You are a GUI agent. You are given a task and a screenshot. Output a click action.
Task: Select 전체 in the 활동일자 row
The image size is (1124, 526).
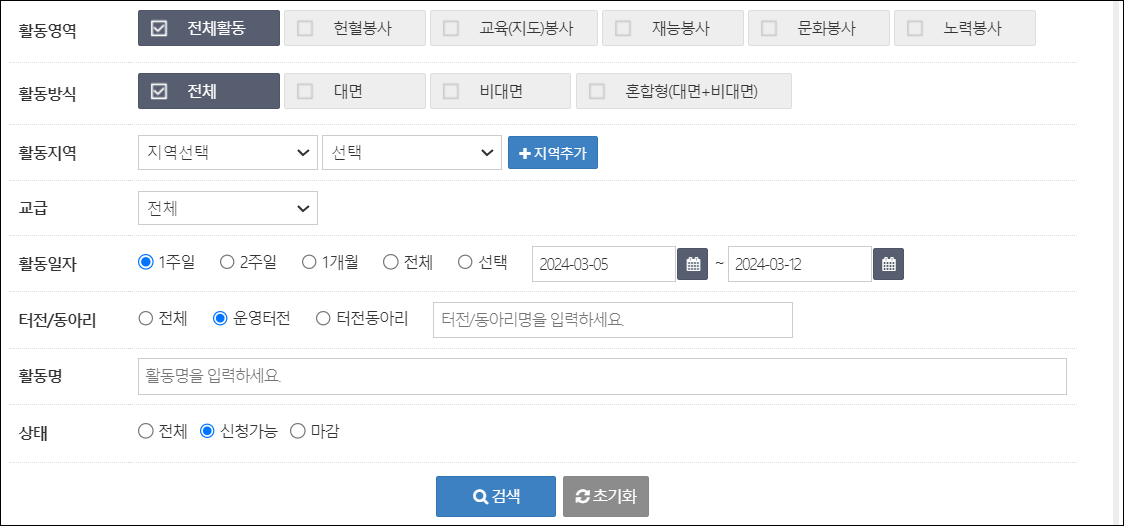coord(391,262)
